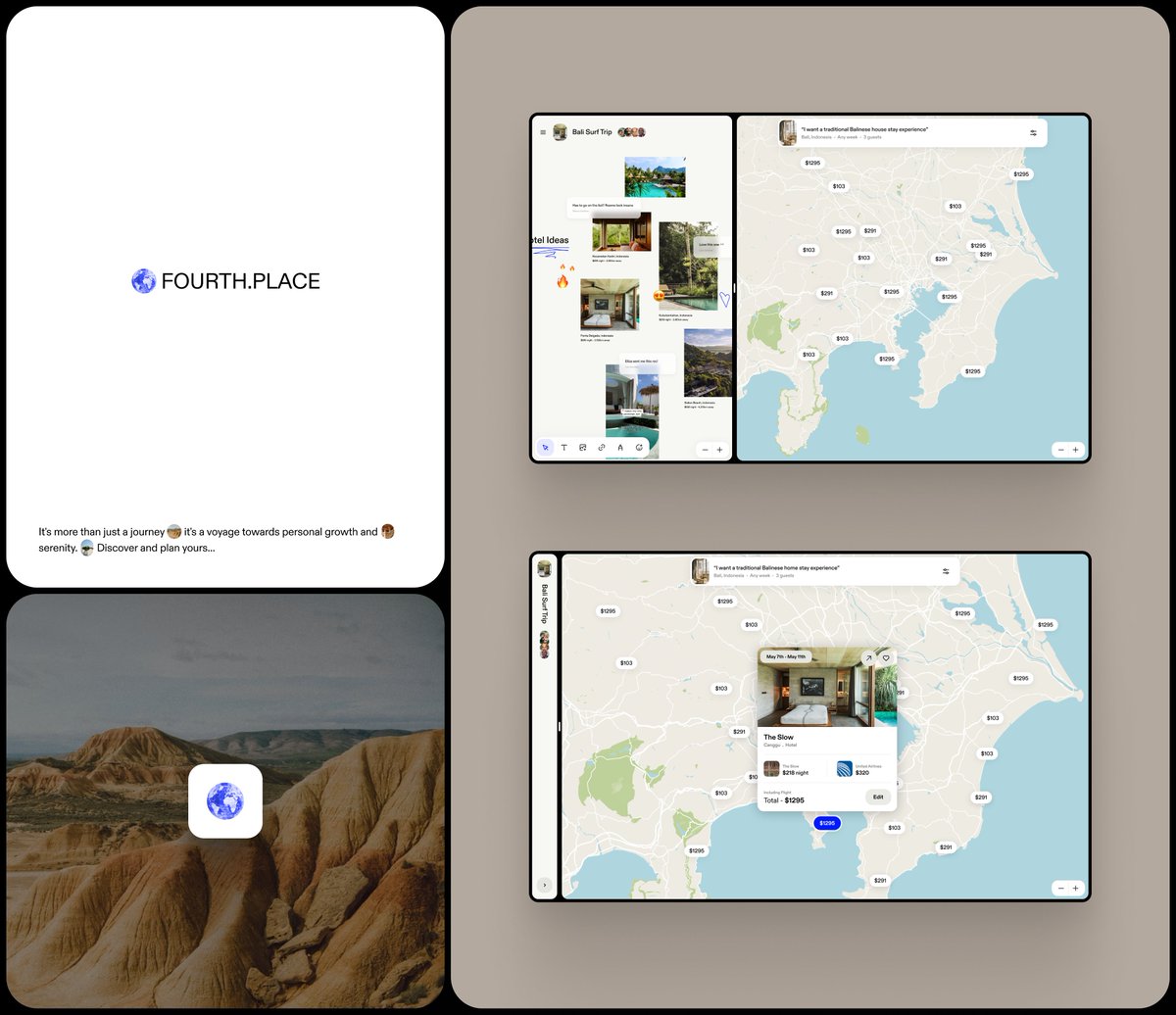Image resolution: width=1176 pixels, height=1015 pixels.
Task: Click the FOURTH.PLACE wordmark
Action: pos(240,281)
